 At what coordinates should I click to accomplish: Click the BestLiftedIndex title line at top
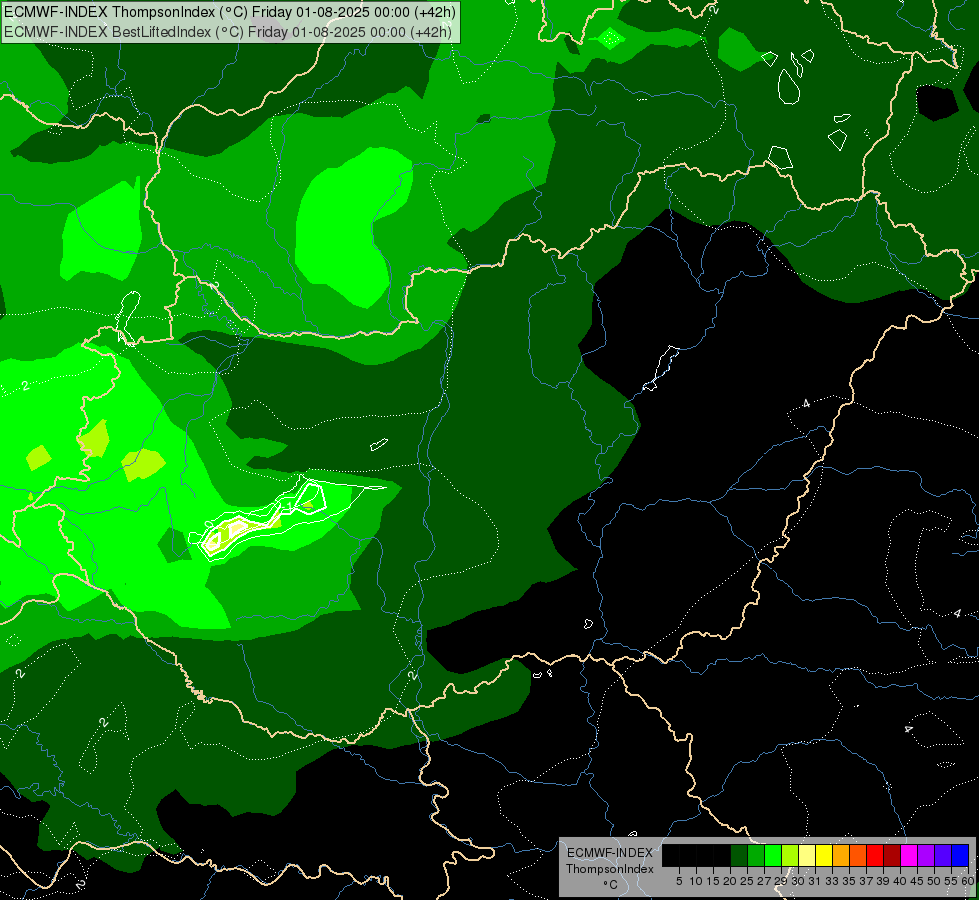click(227, 32)
